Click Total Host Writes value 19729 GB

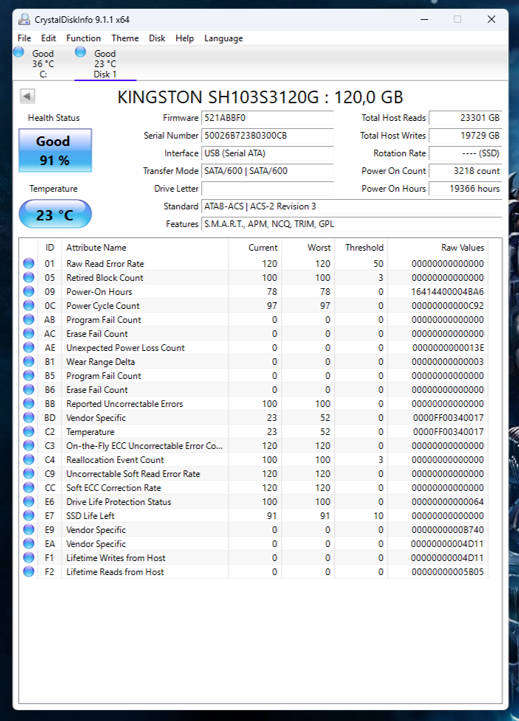(465, 136)
